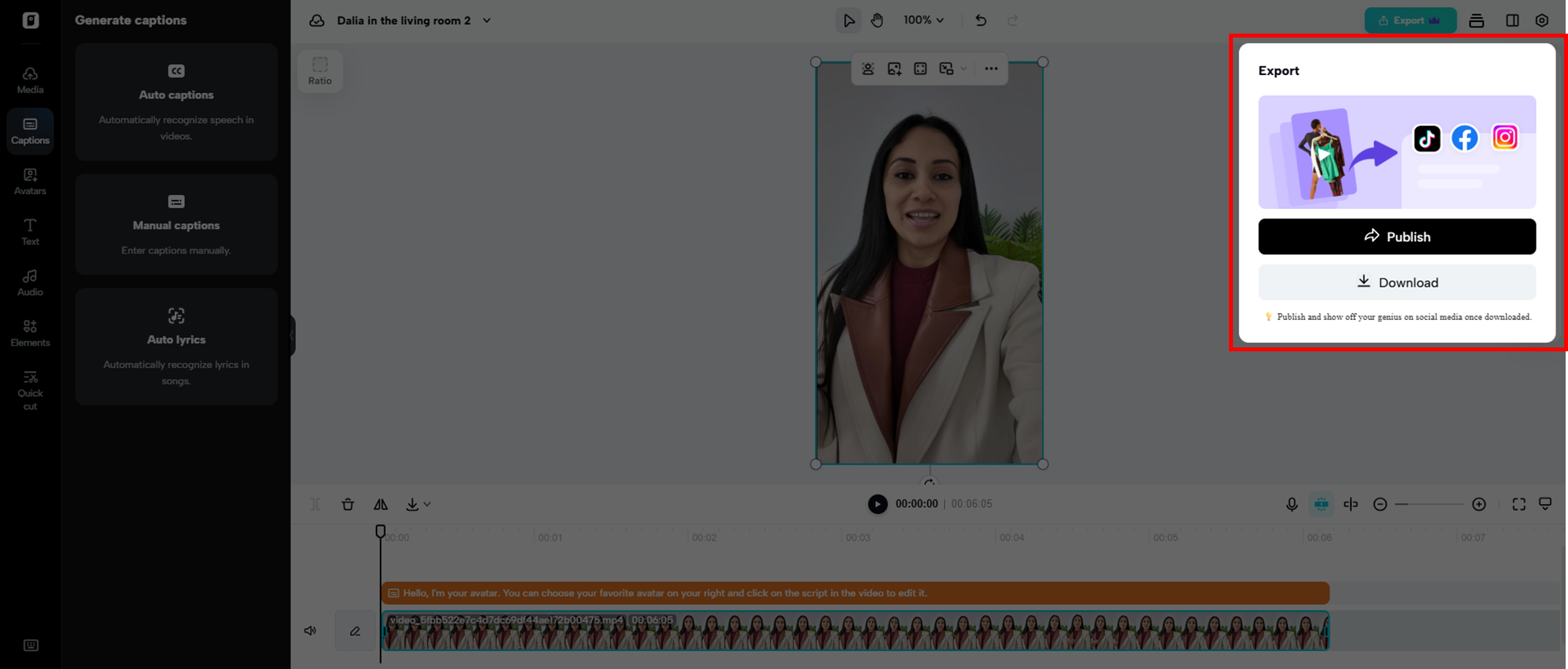Open the 100% zoom level dropdown
Screen dimensions: 1568x669
[924, 20]
